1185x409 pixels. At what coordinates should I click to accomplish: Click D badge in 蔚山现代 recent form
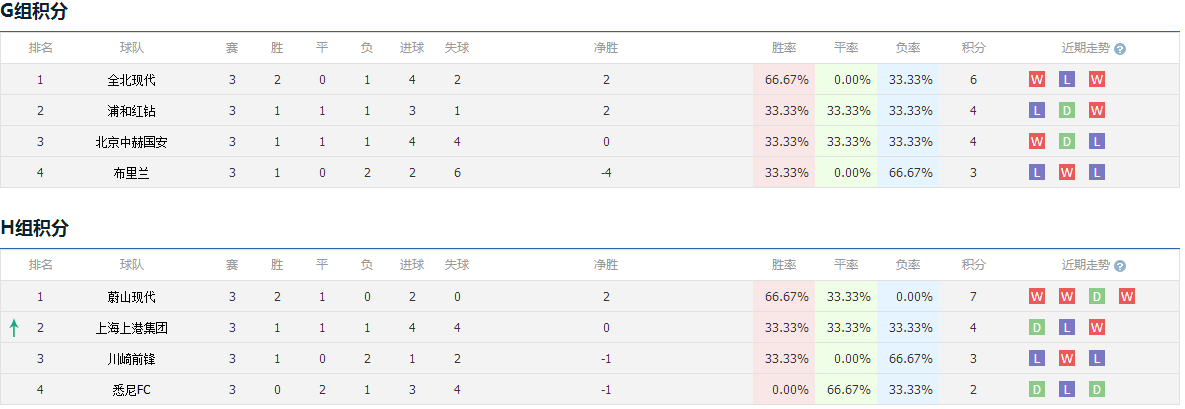point(1097,296)
